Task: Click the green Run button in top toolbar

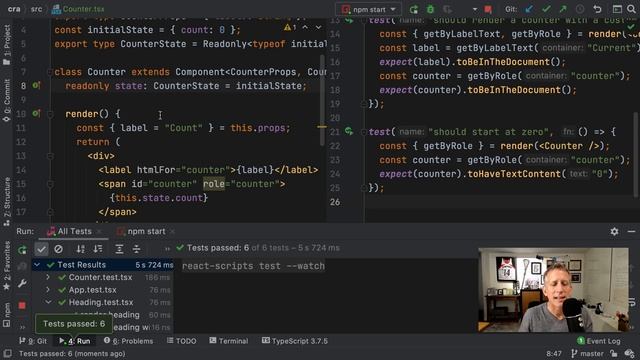Action: tap(414, 9)
